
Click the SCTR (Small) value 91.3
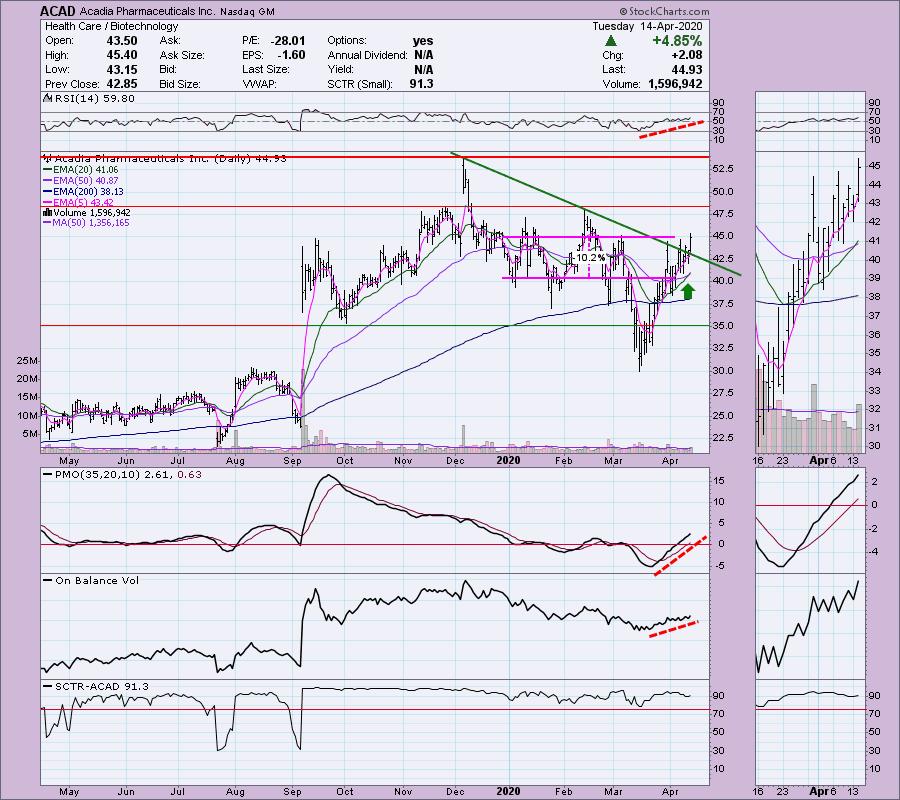click(x=421, y=84)
